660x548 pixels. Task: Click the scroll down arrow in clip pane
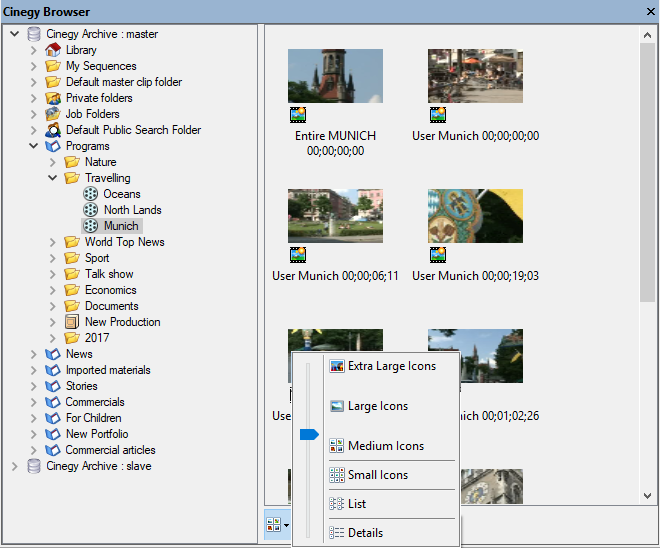click(647, 496)
